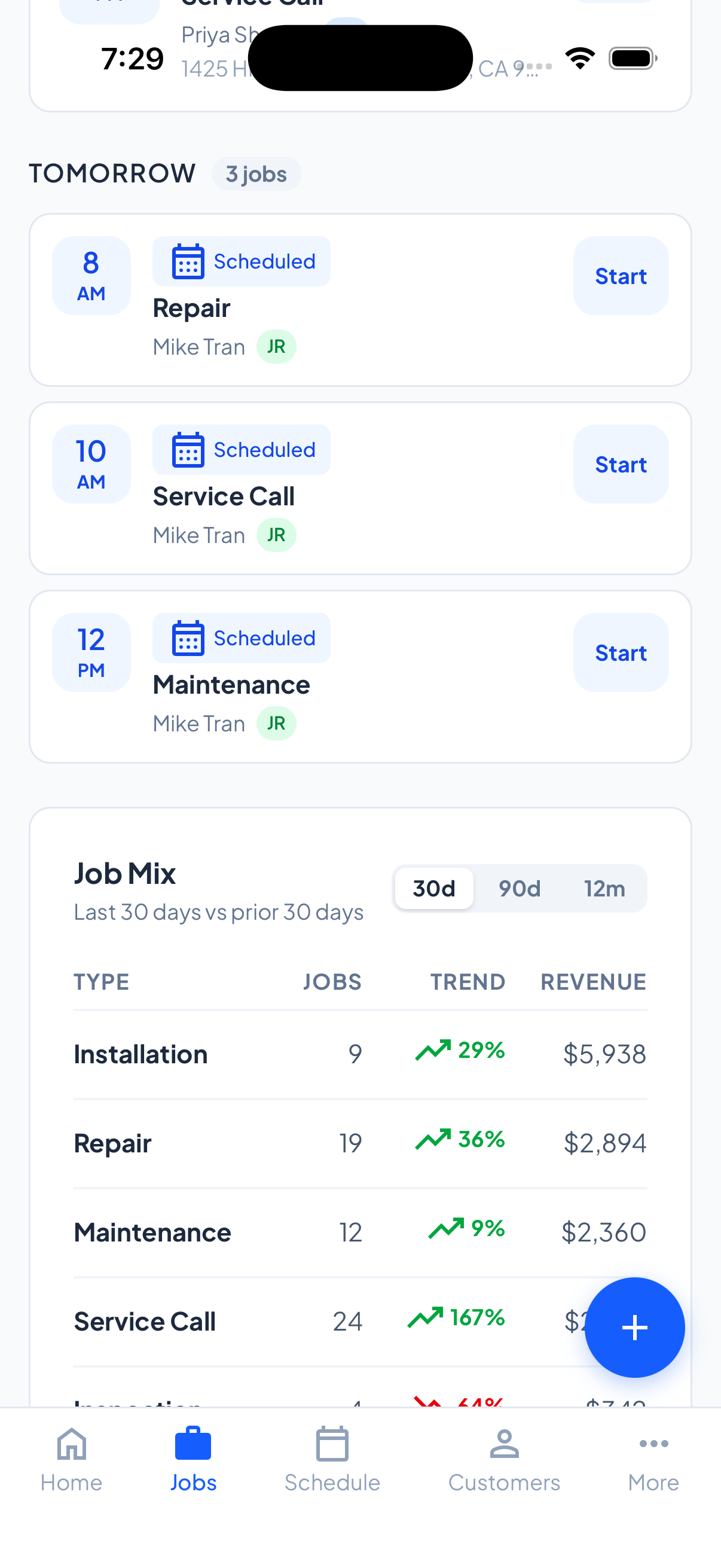721x1568 pixels.
Task: Tap JR avatar on 8 AM Repair job
Action: (x=276, y=347)
